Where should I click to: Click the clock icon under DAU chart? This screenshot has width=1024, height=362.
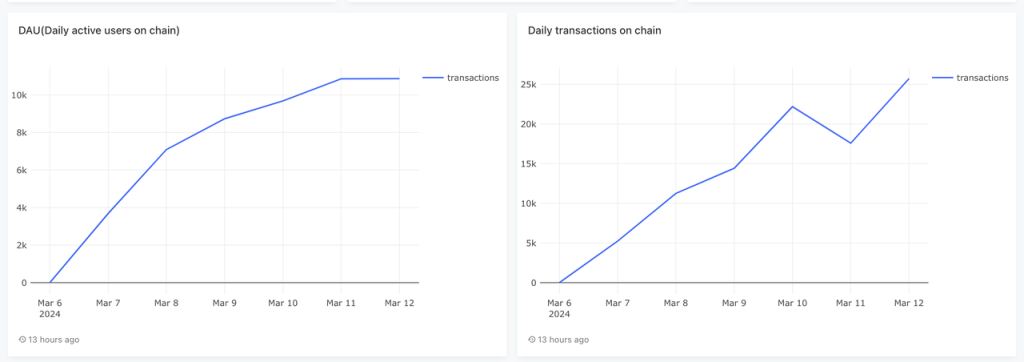point(22,340)
